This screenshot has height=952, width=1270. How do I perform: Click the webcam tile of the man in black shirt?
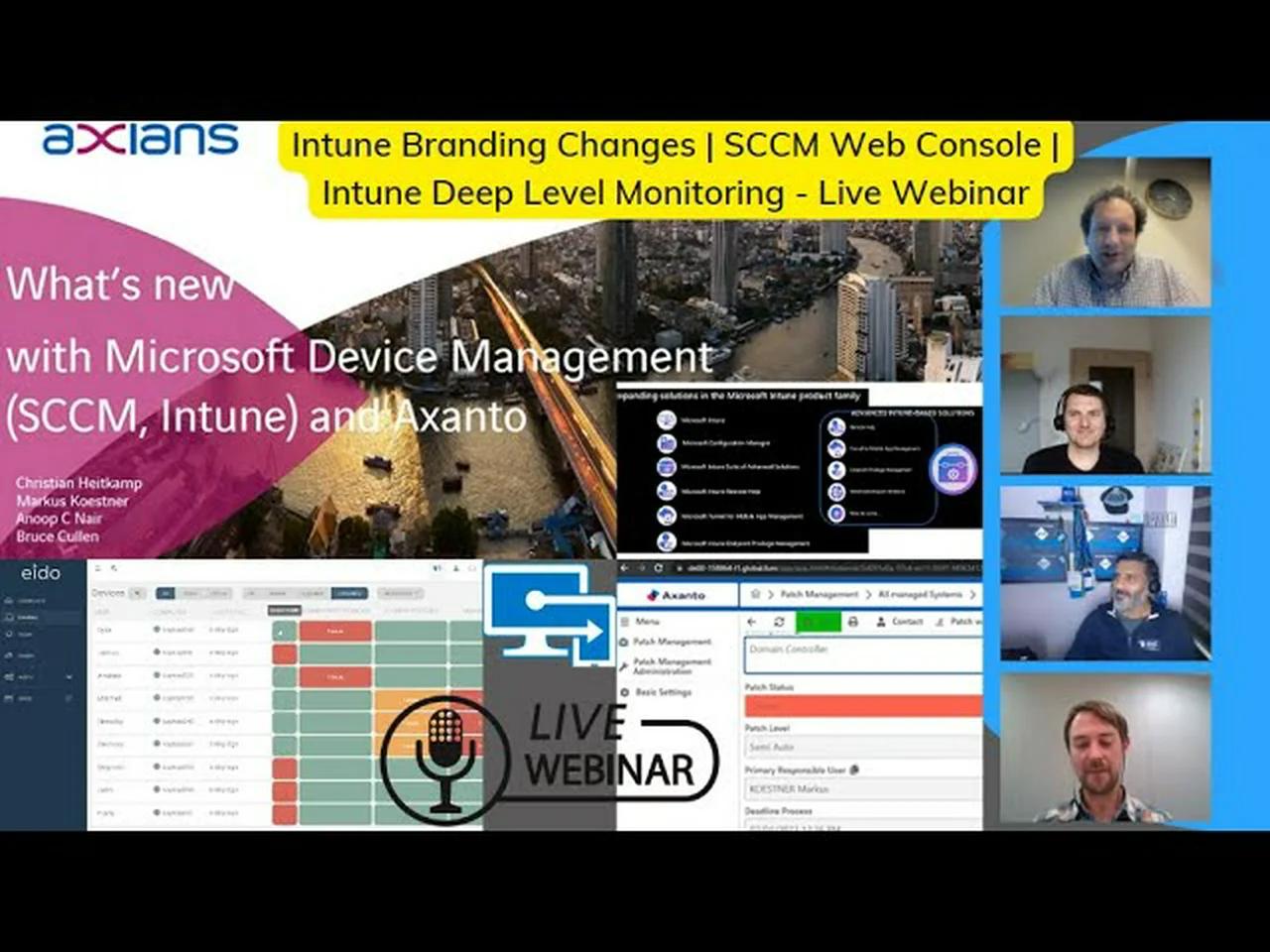point(1105,395)
